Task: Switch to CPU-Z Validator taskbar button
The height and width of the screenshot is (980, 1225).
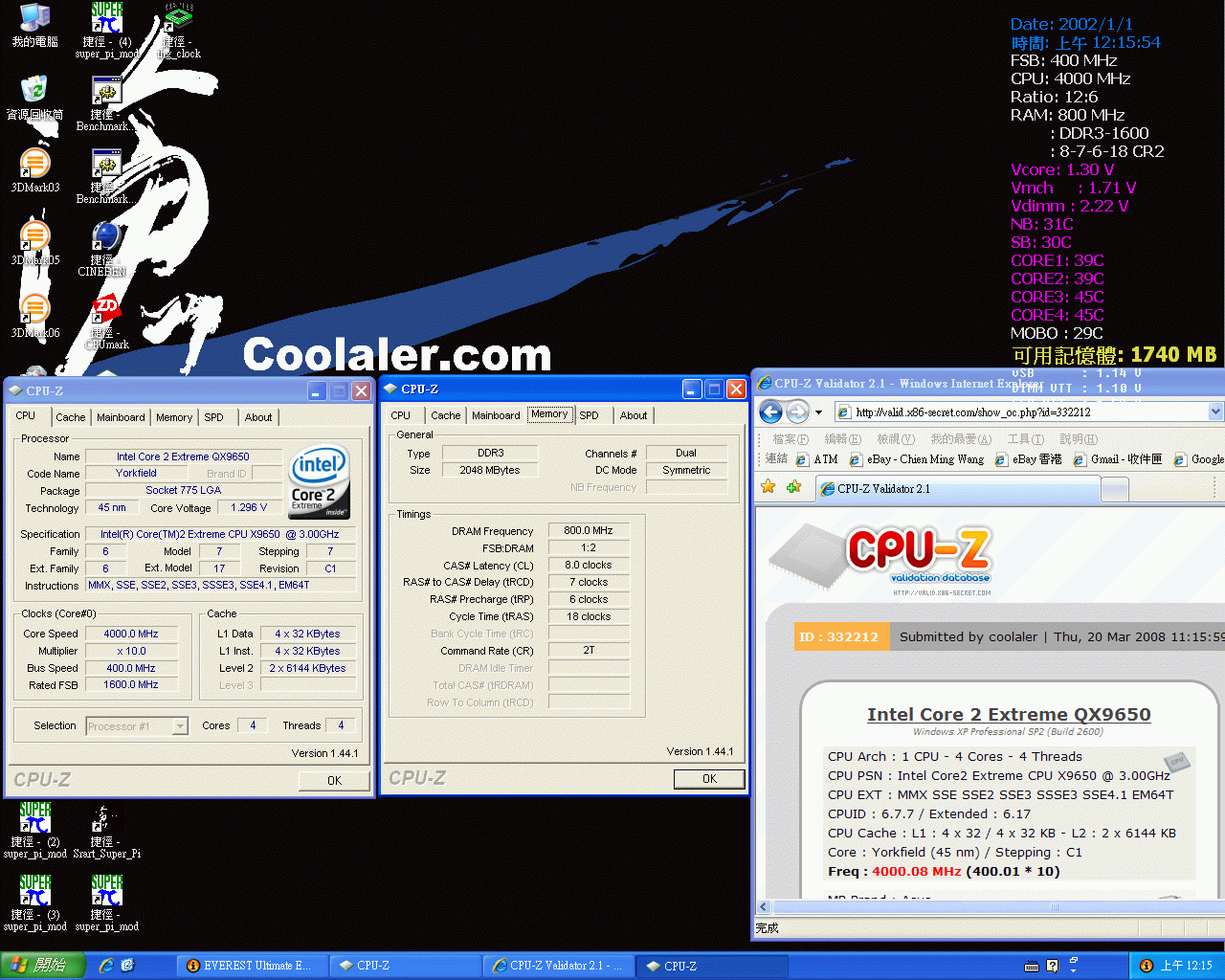Action: (558, 966)
